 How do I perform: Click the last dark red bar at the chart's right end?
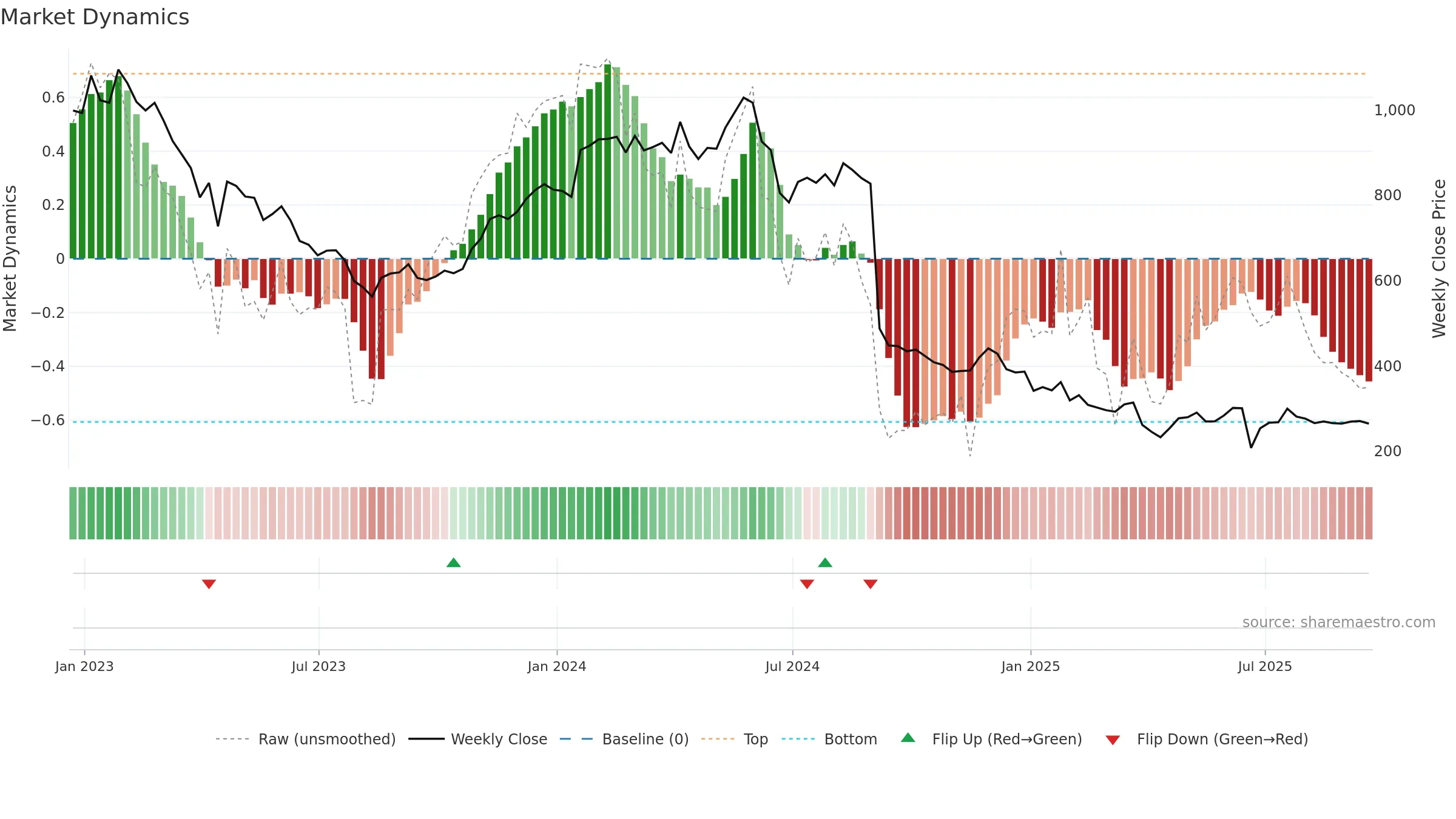coord(1369,320)
